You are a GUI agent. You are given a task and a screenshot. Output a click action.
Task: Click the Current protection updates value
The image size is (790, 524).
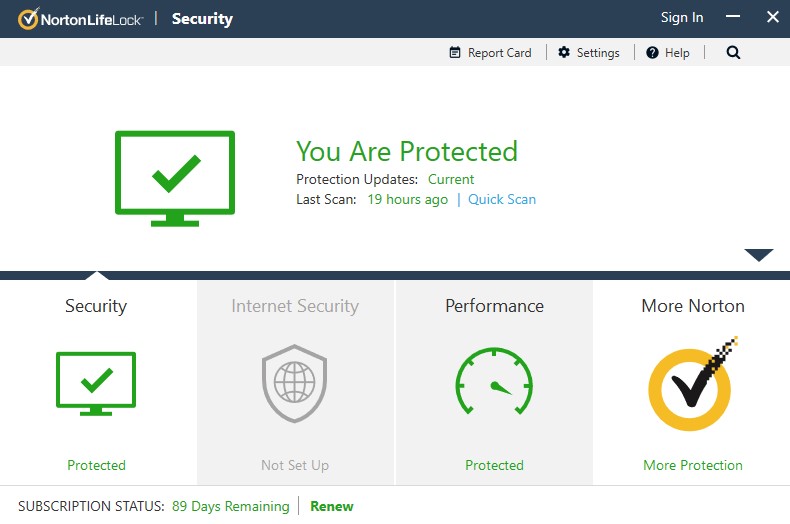coord(451,179)
